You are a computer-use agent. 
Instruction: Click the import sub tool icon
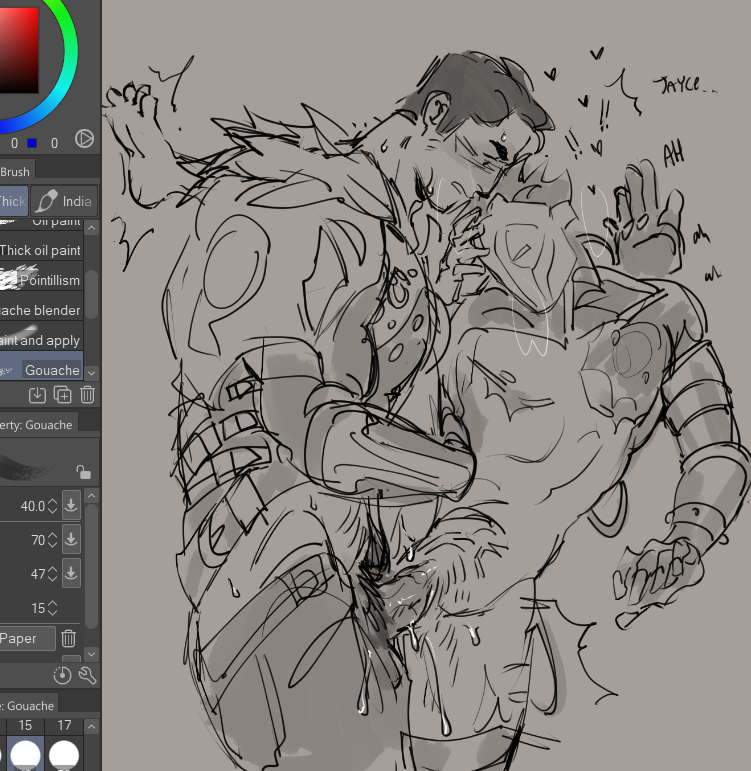[37, 395]
